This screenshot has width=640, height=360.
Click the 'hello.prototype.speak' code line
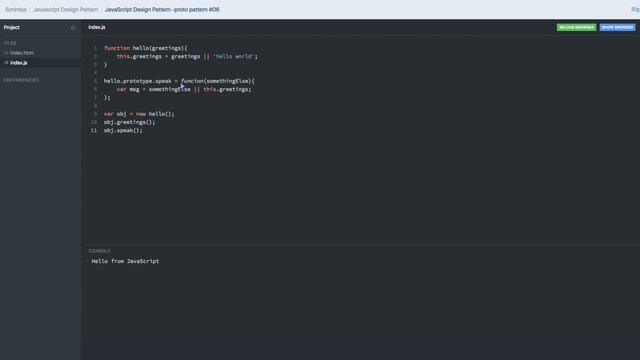point(179,81)
